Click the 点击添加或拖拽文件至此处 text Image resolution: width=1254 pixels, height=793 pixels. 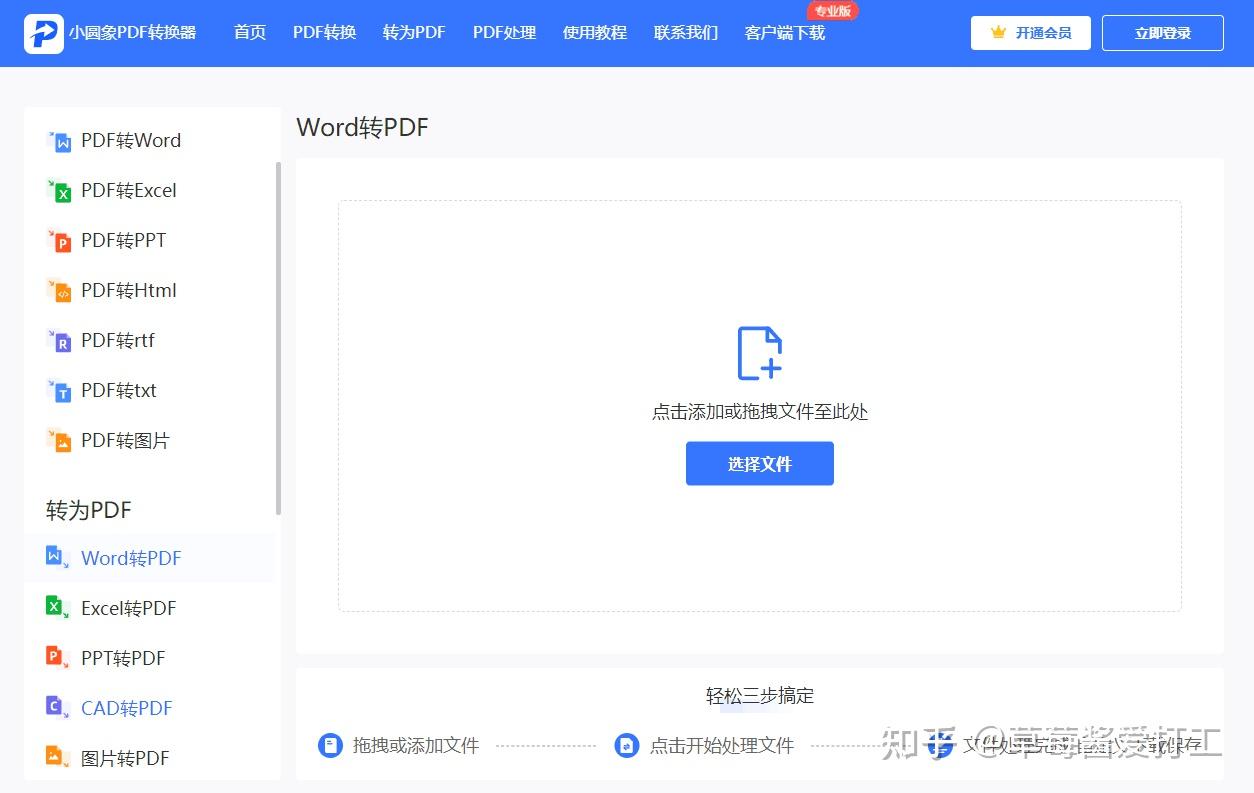(760, 412)
